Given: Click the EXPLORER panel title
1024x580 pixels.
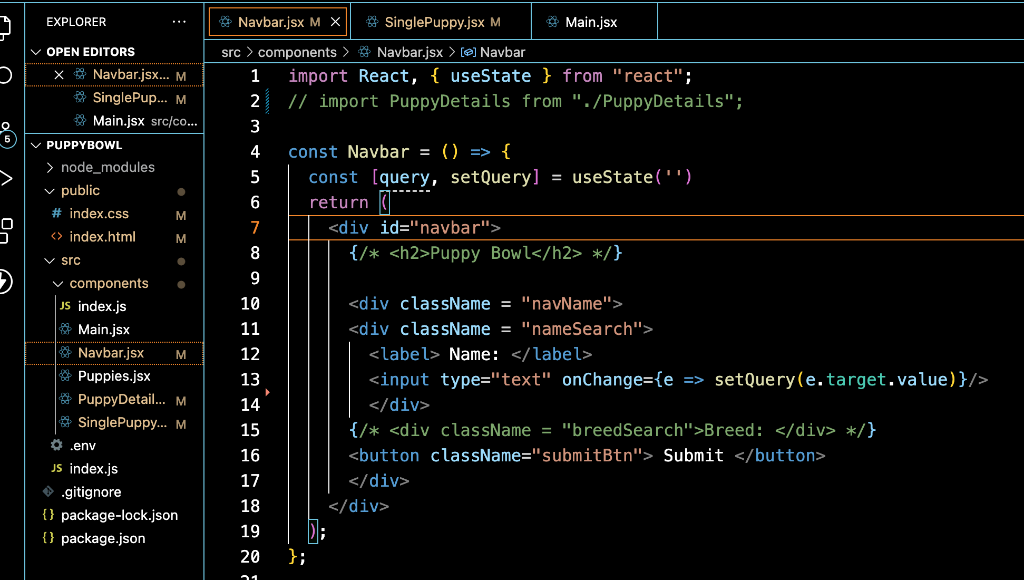Looking at the screenshot, I should pos(76,22).
